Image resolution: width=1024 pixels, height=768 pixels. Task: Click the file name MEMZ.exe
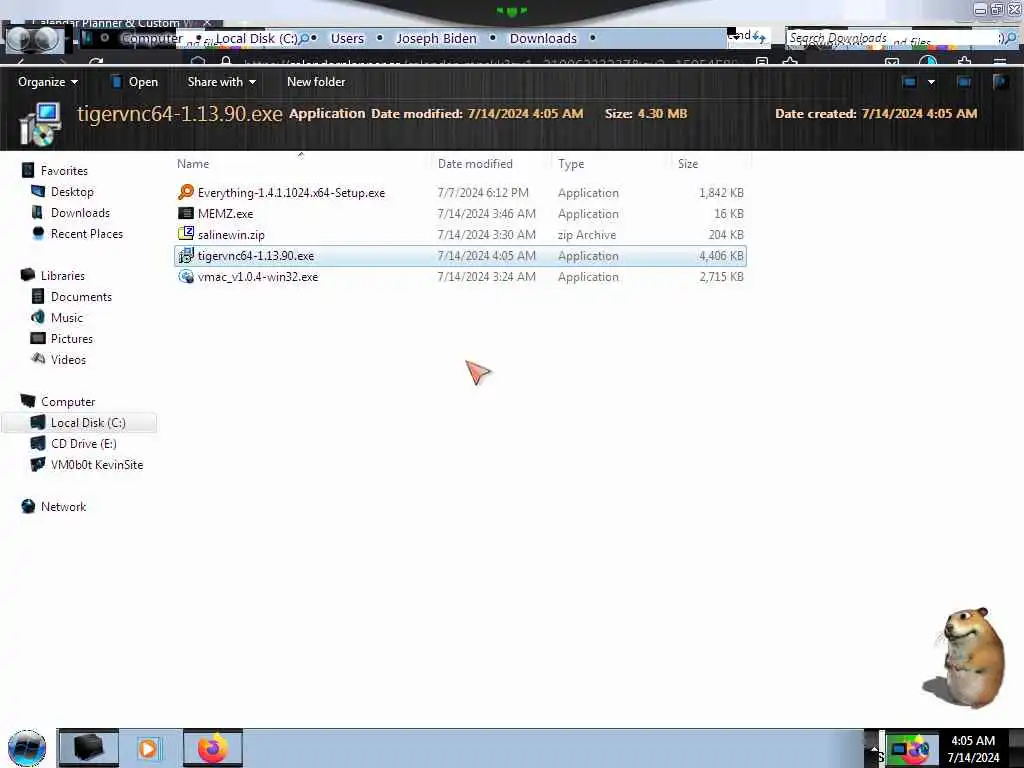click(225, 214)
